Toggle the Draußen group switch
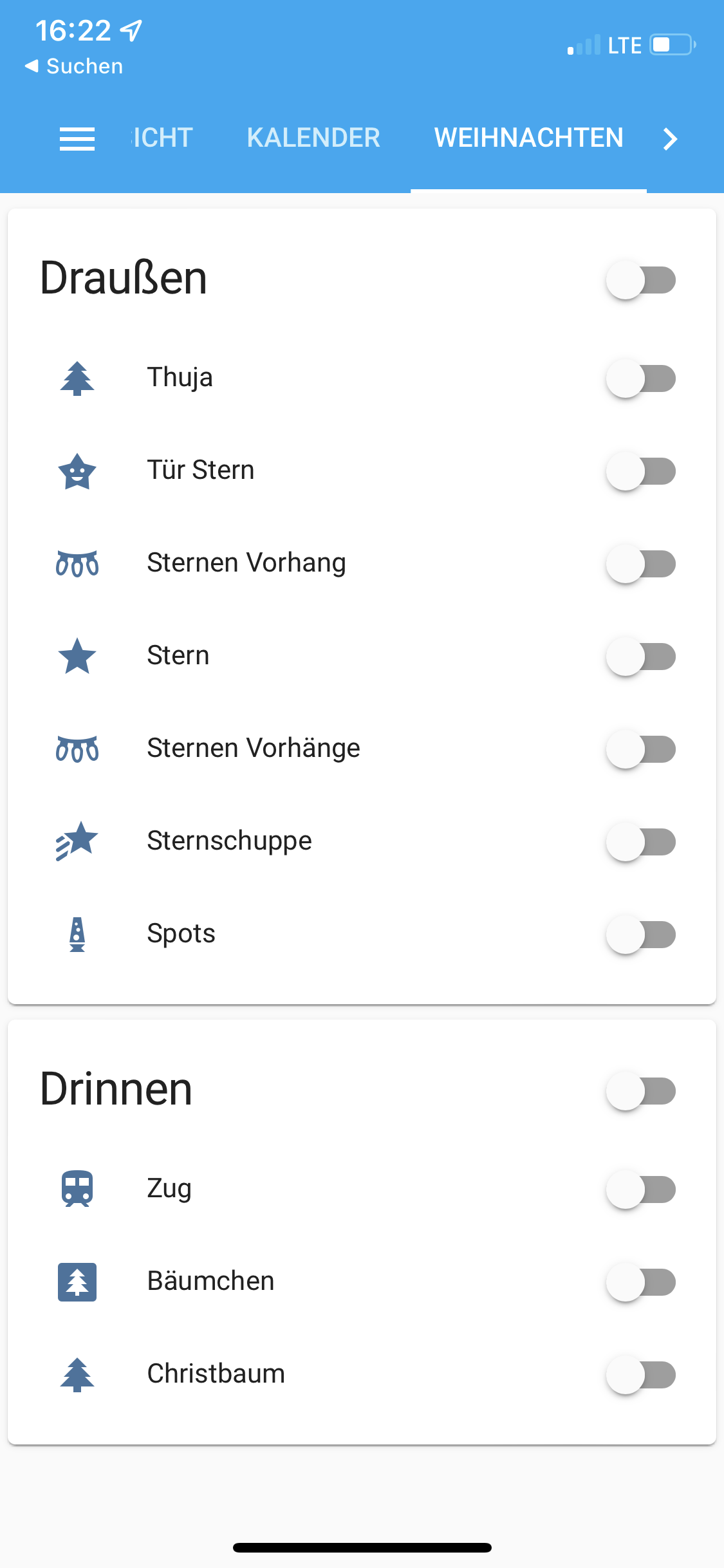This screenshot has width=724, height=1568. pyautogui.click(x=640, y=280)
